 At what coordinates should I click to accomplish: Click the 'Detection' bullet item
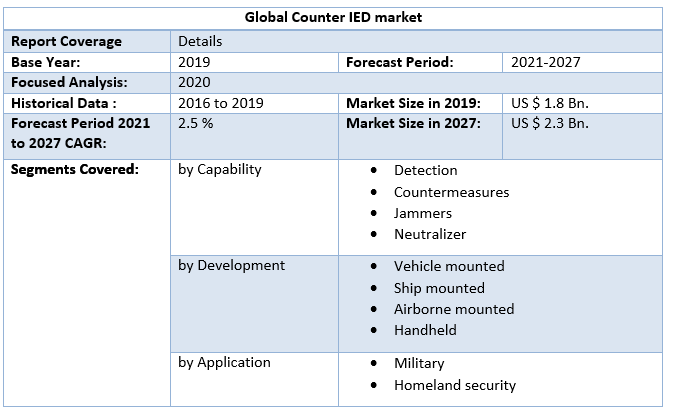[425, 170]
